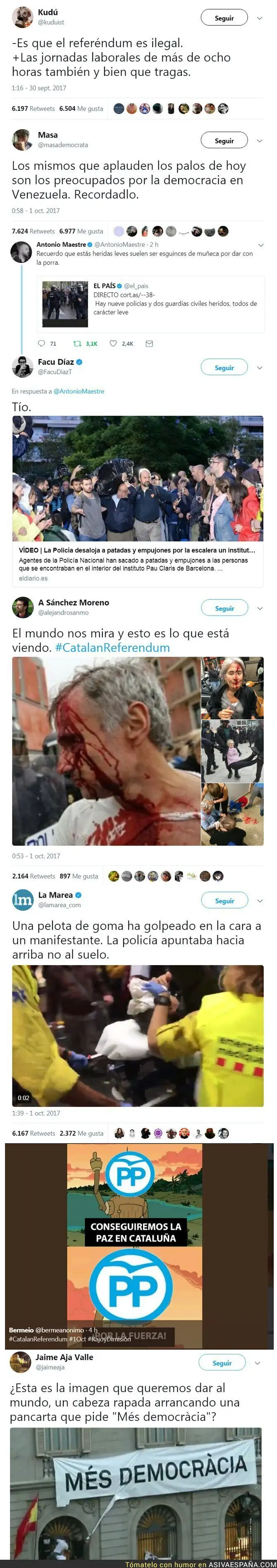Follow Facu Díaz via Seguir button
This screenshot has height=1568, width=277.
(x=224, y=368)
